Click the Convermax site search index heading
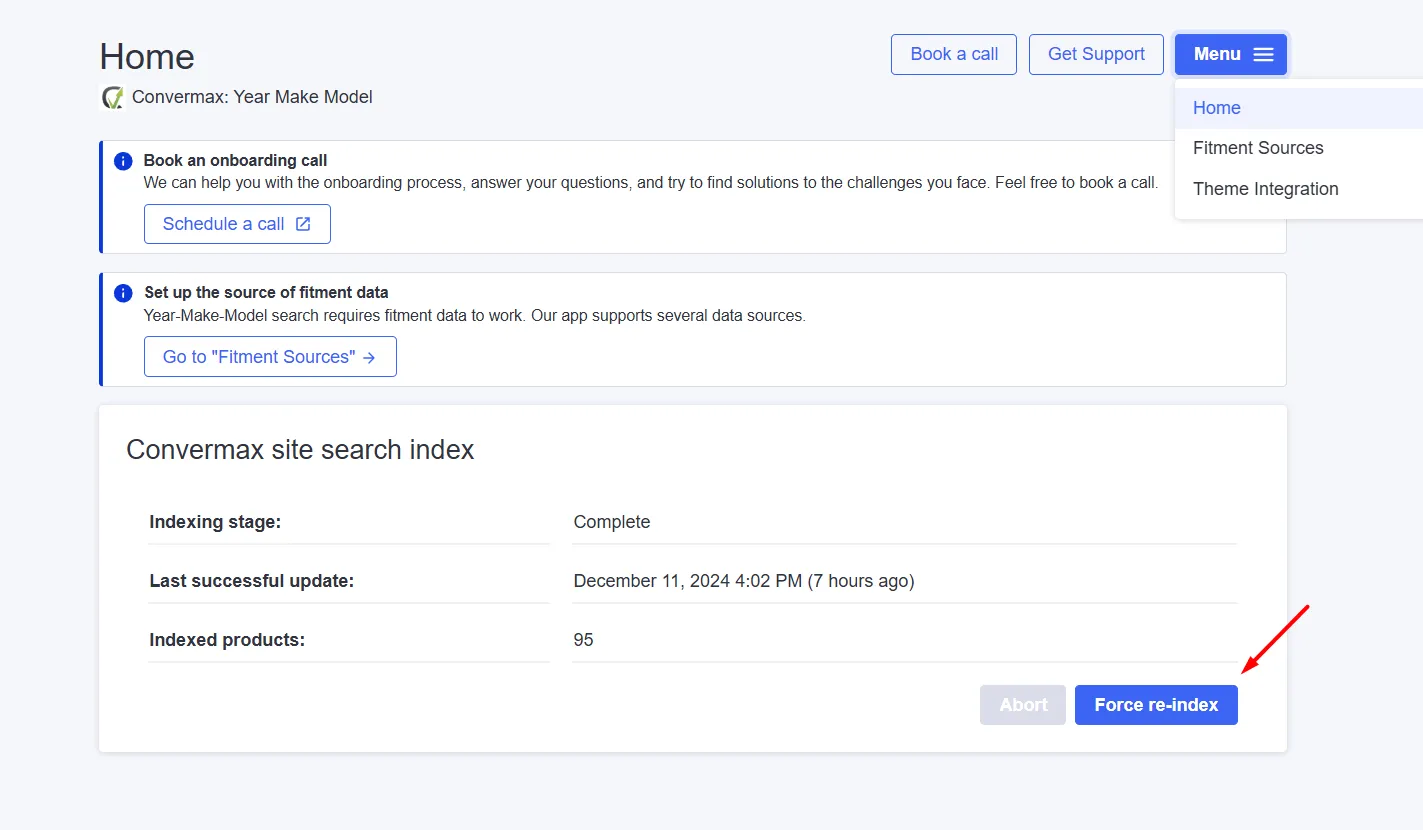This screenshot has height=830, width=1423. [x=300, y=450]
